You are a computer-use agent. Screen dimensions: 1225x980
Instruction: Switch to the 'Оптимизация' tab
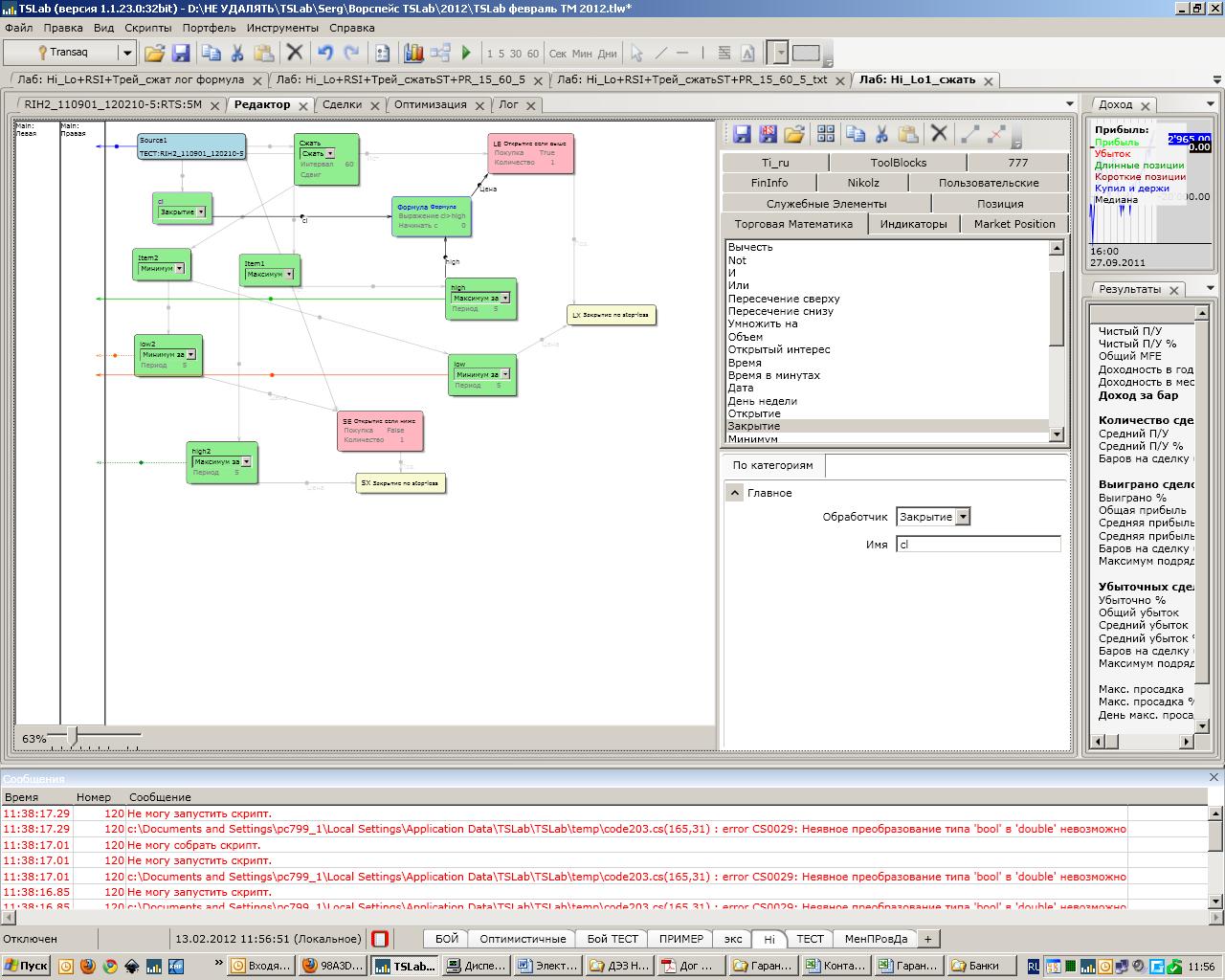430,105
